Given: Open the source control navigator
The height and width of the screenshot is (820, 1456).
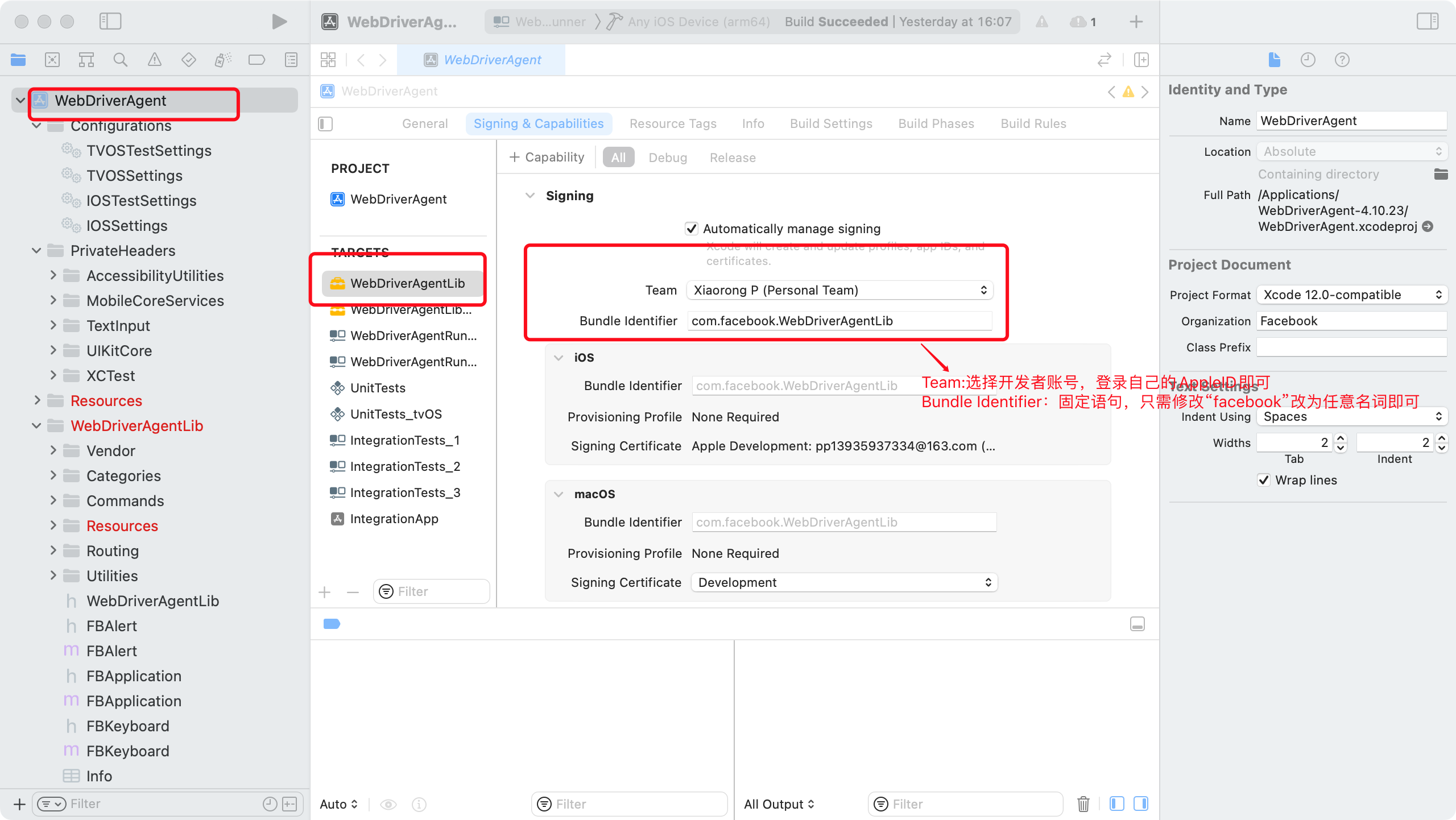Looking at the screenshot, I should click(52, 59).
